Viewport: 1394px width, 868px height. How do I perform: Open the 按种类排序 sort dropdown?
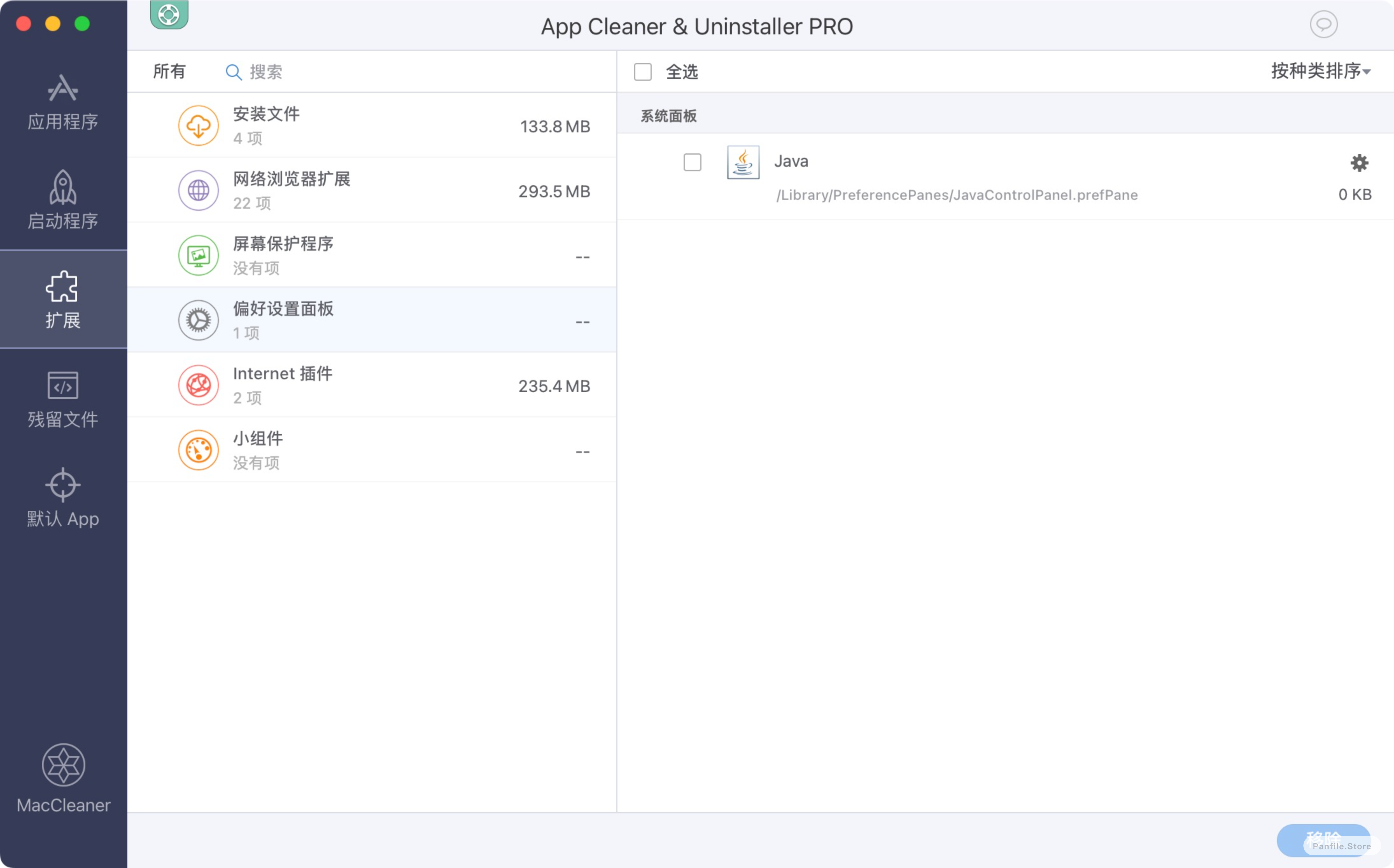(x=1320, y=71)
